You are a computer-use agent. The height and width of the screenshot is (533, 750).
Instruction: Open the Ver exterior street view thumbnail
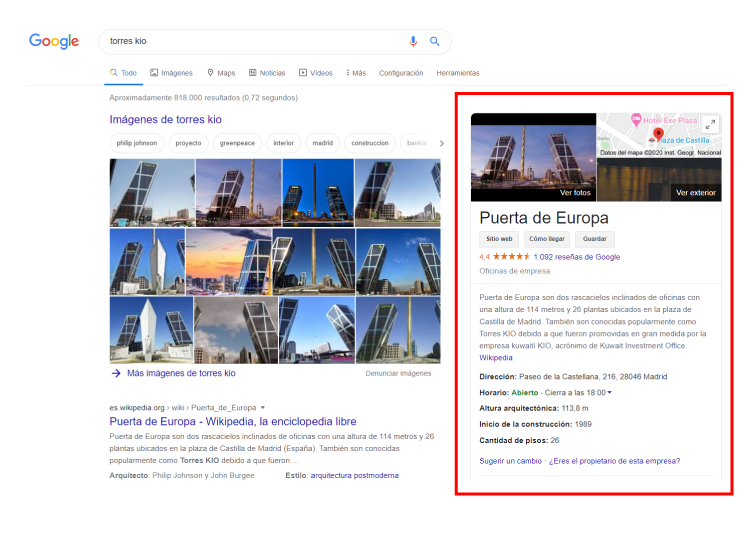pyautogui.click(x=659, y=180)
